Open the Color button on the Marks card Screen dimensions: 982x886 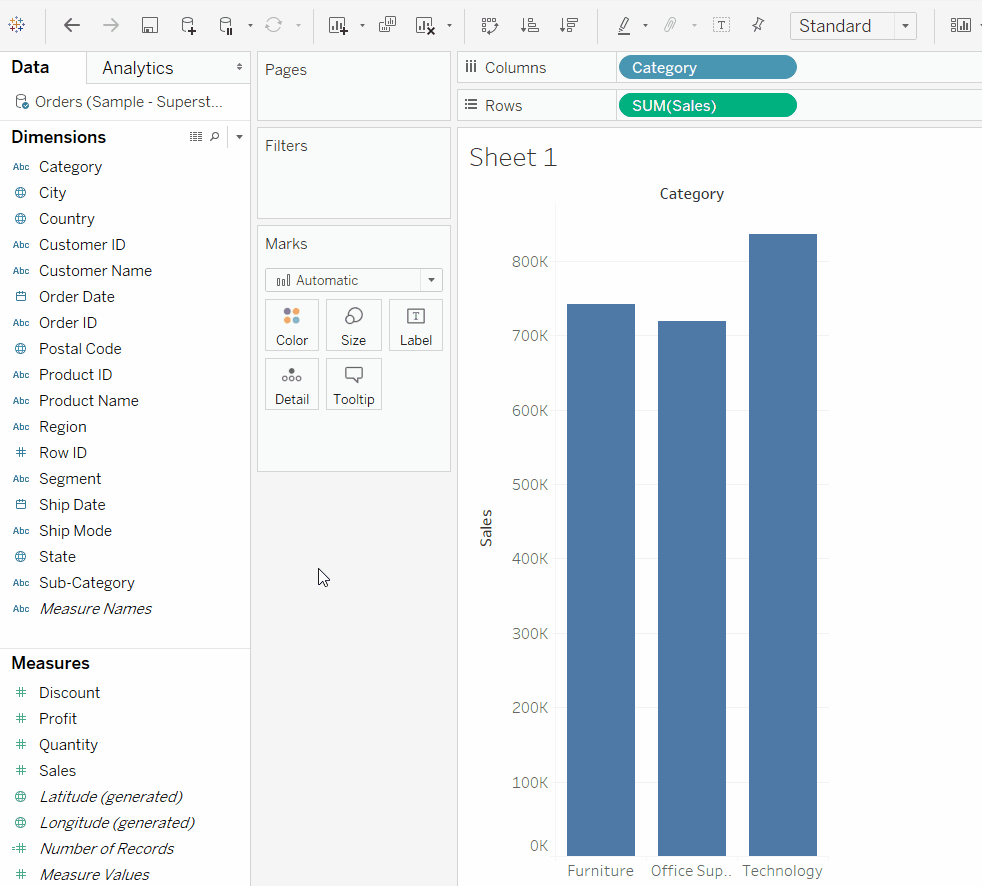pyautogui.click(x=291, y=324)
